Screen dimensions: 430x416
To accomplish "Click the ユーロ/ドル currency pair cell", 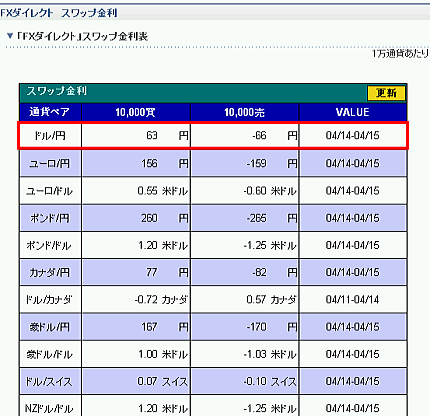I will click(50, 191).
